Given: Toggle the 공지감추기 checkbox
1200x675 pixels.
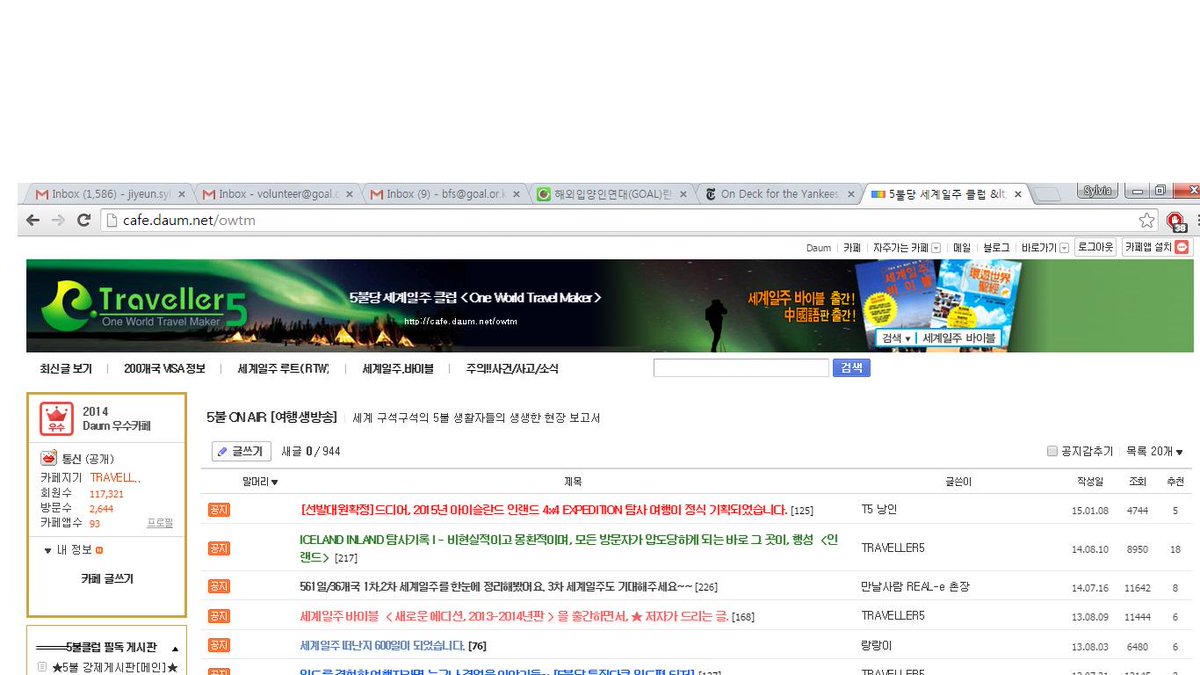Looking at the screenshot, I should [1052, 452].
